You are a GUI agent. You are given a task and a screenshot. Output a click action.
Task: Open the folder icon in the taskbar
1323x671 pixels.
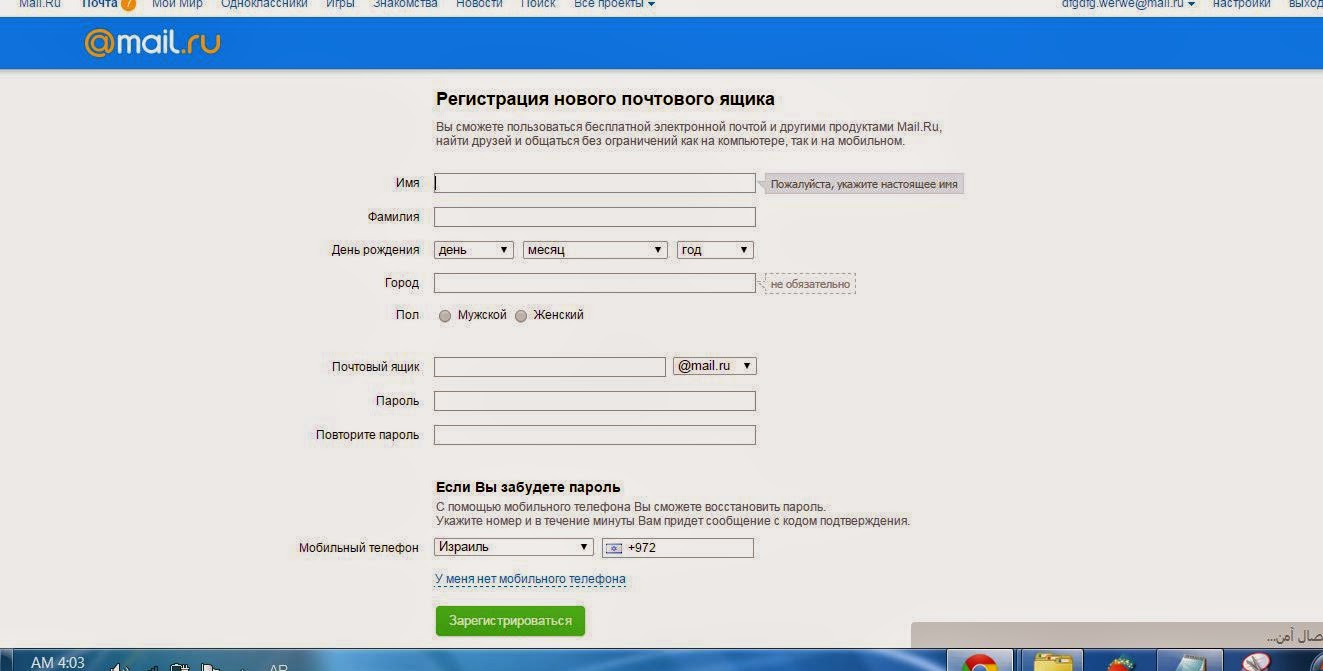point(1054,663)
